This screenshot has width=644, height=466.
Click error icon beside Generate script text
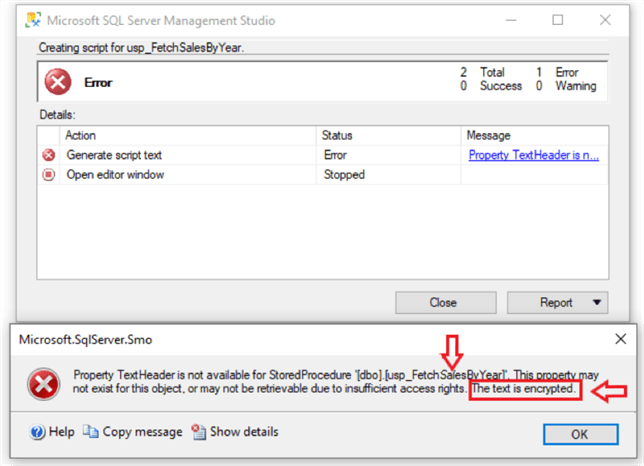(48, 155)
